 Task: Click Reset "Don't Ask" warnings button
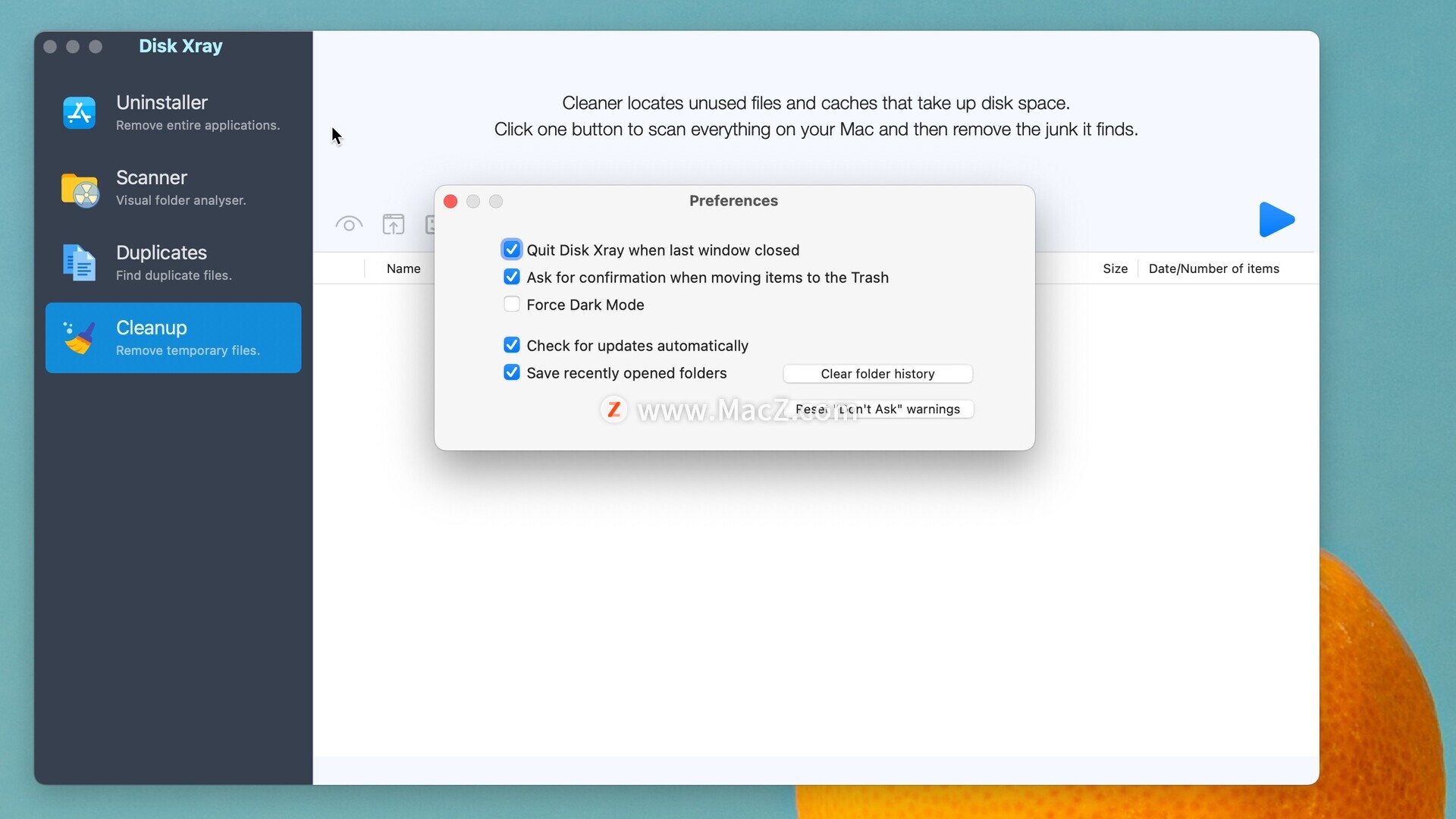coord(877,409)
